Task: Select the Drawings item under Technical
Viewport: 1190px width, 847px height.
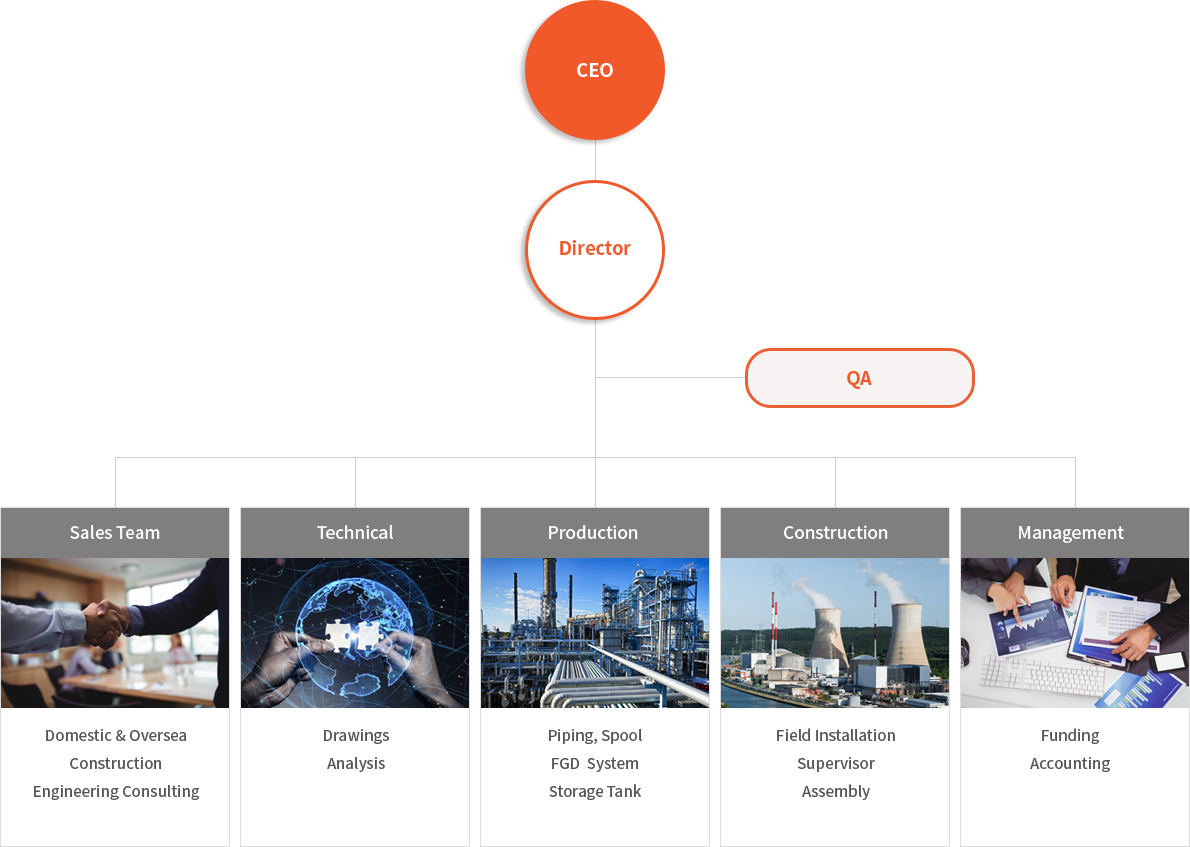Action: (x=356, y=735)
